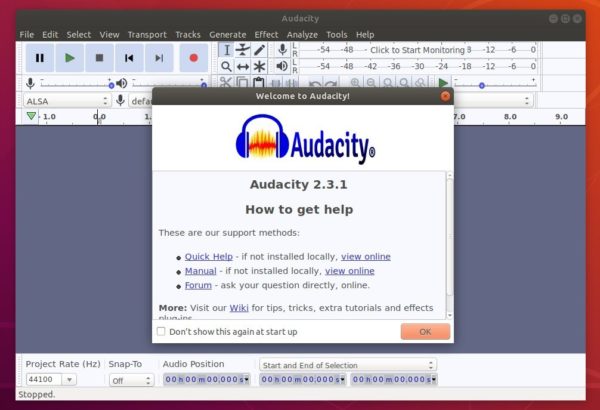
Task: Click the Play-at-Speed slider handle
Action: click(482, 86)
